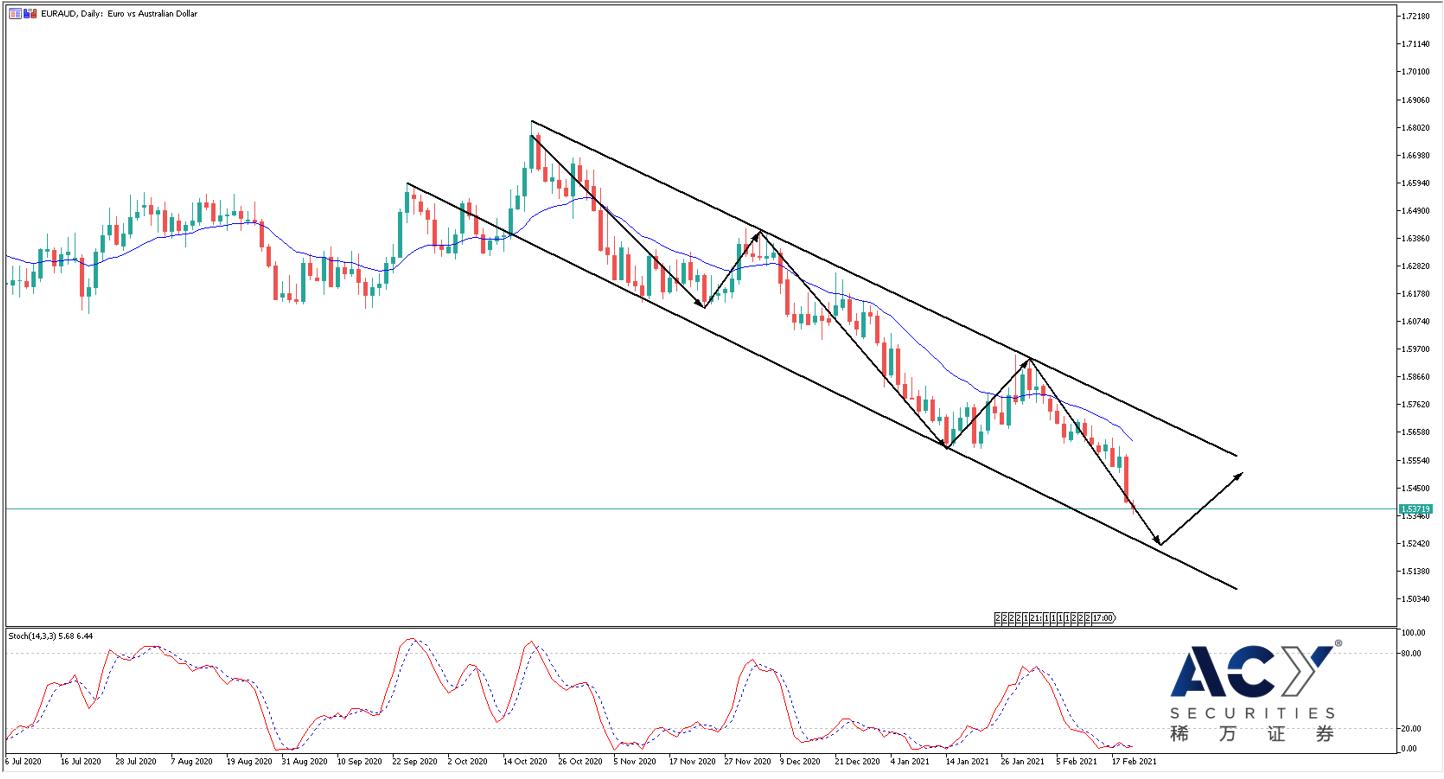Click the 1.50340 price scale label

click(x=1415, y=599)
